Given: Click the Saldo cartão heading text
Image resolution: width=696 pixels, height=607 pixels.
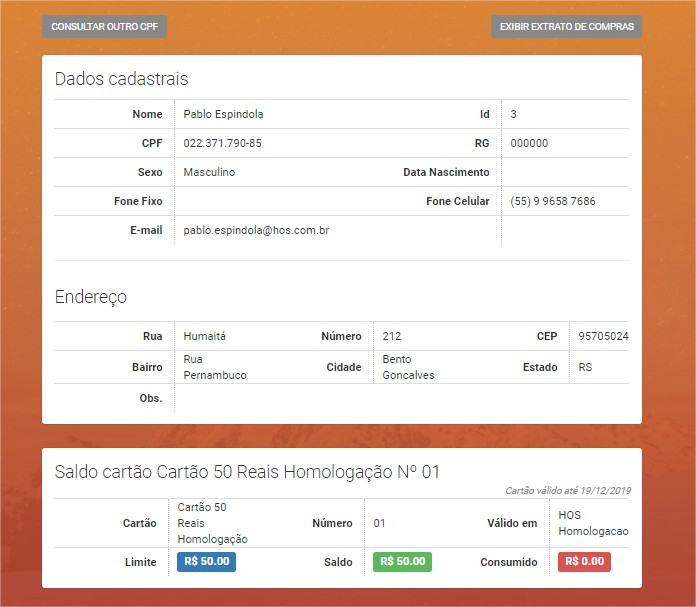Looking at the screenshot, I should [247, 471].
